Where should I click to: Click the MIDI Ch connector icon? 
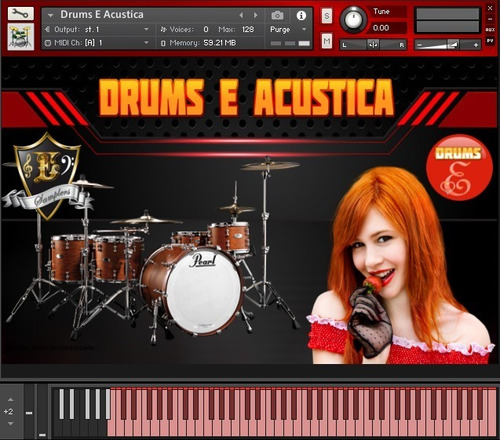(x=47, y=43)
